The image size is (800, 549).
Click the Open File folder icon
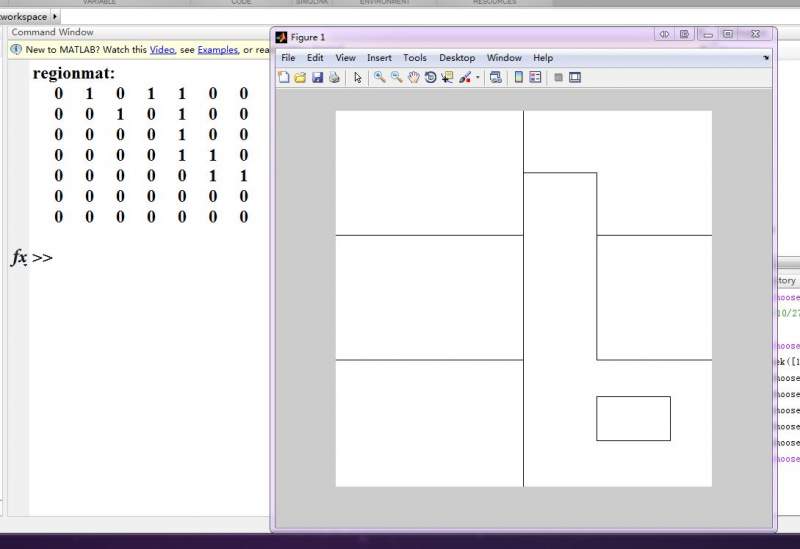300,78
